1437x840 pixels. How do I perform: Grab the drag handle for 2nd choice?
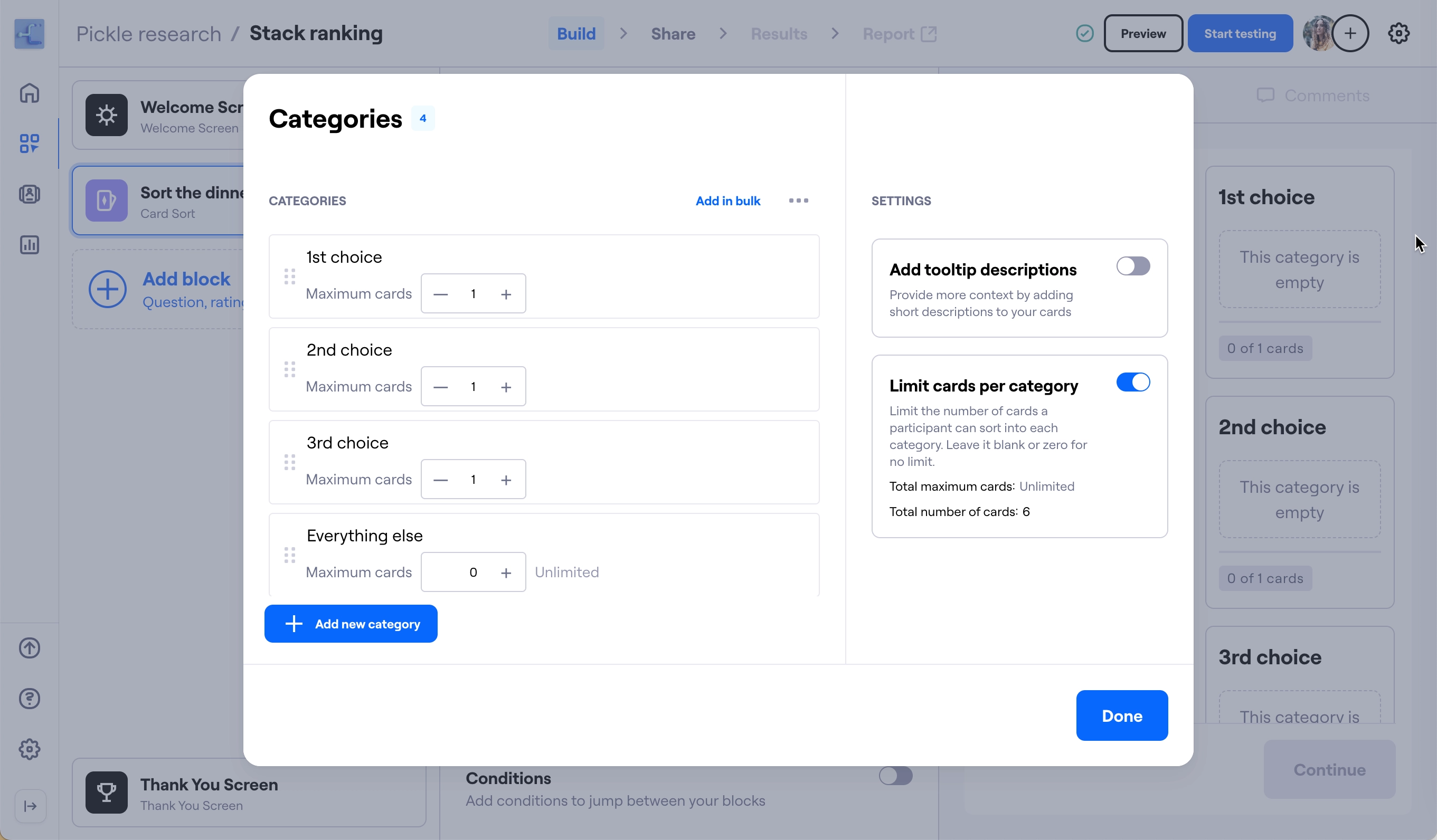[x=290, y=369]
